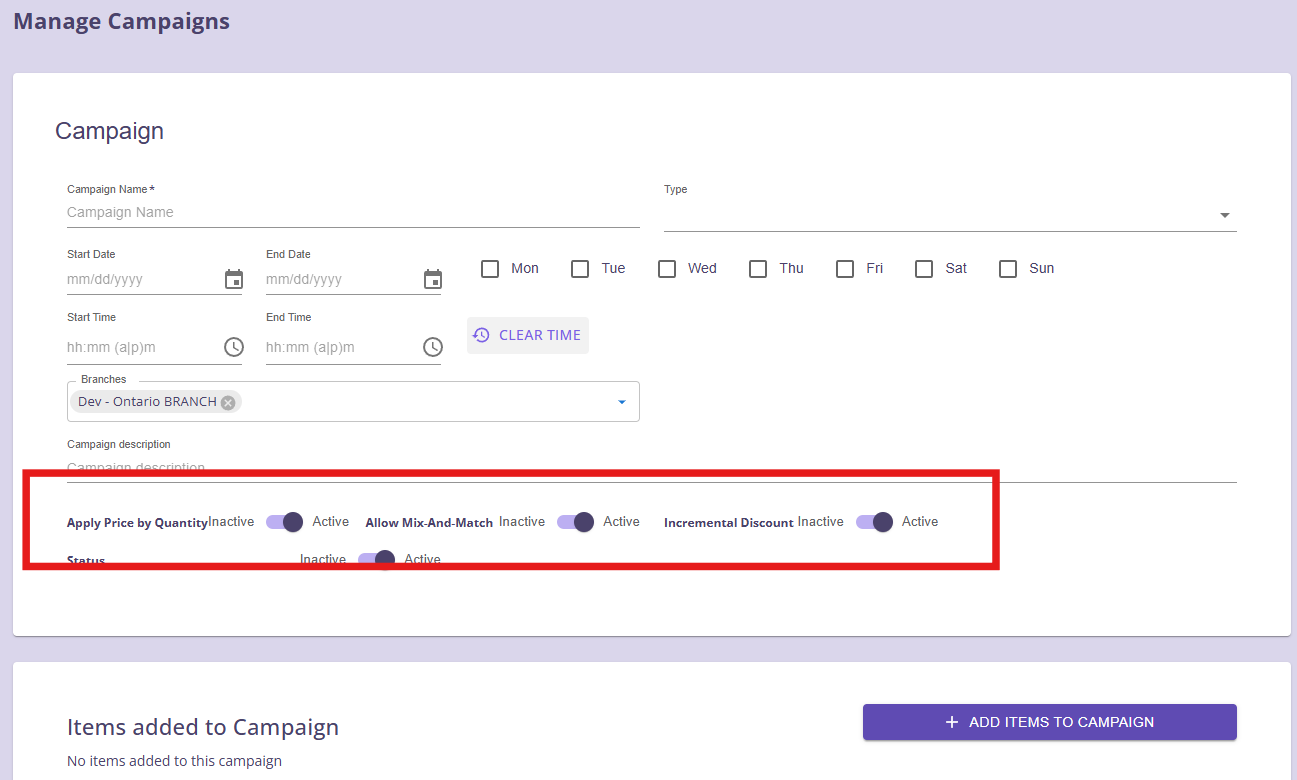Click ADD ITEMS TO CAMPAIGN button
Viewport: 1297px width, 780px height.
pos(1049,722)
